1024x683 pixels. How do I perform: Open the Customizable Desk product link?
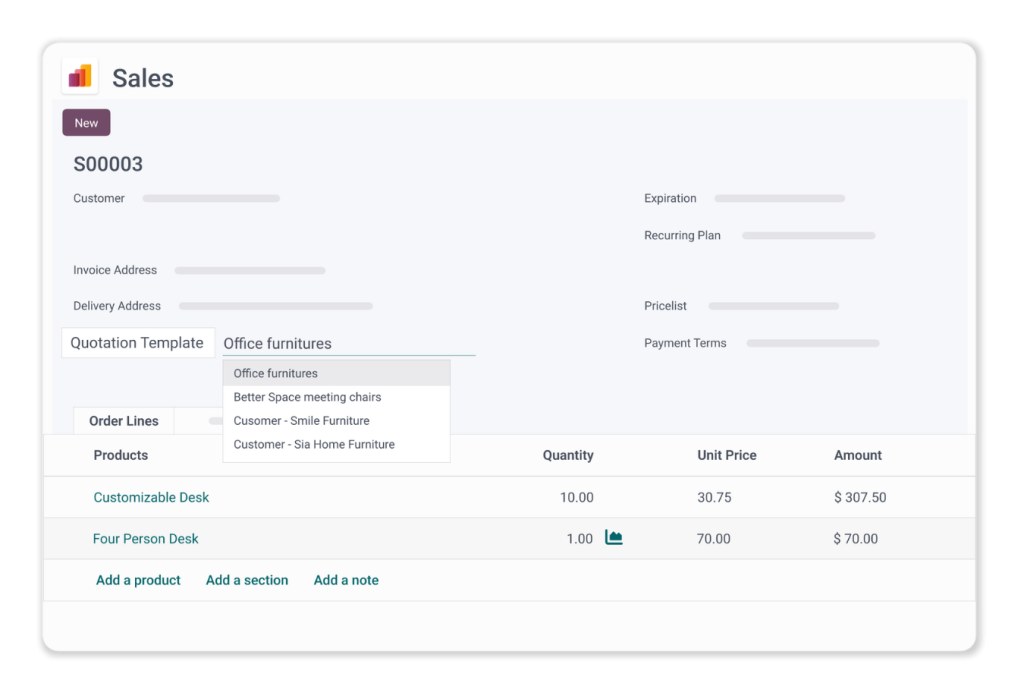pyautogui.click(x=151, y=497)
